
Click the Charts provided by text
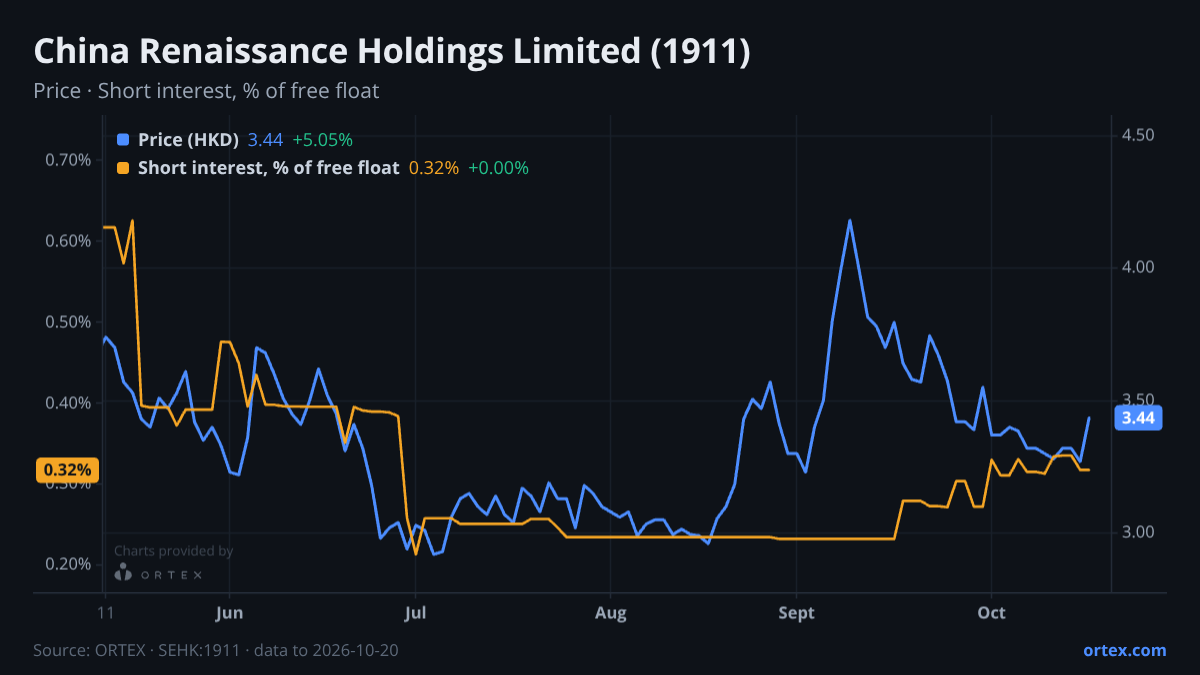(173, 550)
